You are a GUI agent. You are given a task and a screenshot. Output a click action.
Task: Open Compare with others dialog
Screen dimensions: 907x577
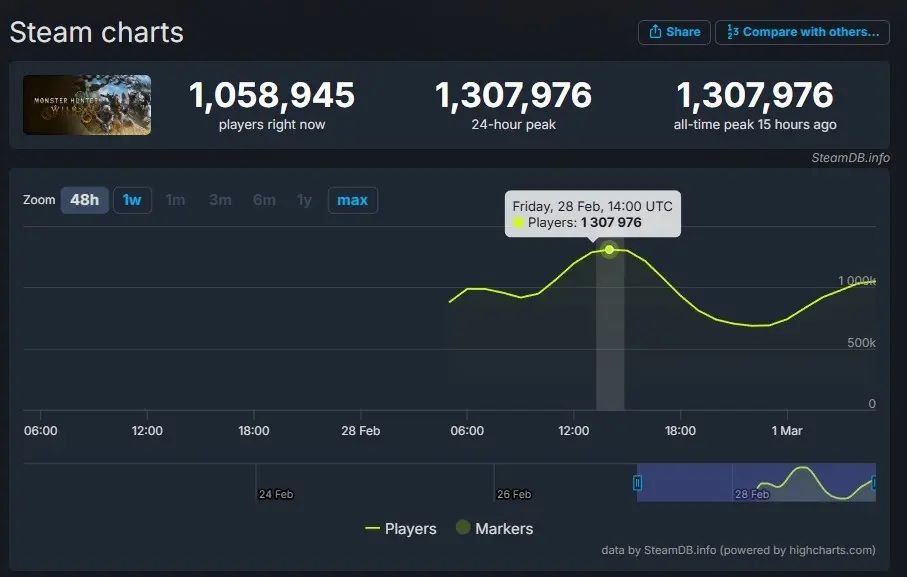pyautogui.click(x=802, y=32)
